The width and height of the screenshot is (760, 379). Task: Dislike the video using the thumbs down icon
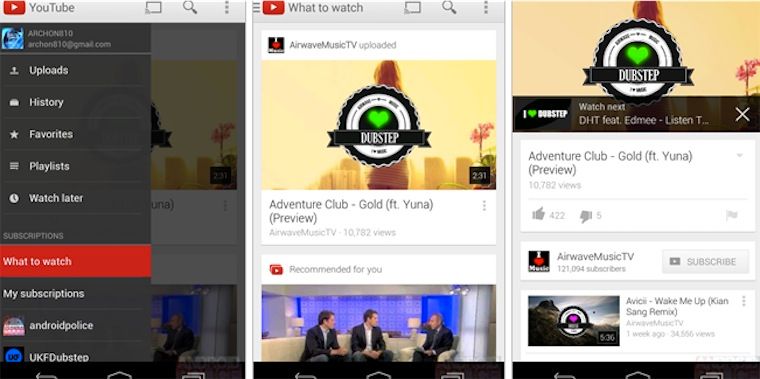[586, 216]
